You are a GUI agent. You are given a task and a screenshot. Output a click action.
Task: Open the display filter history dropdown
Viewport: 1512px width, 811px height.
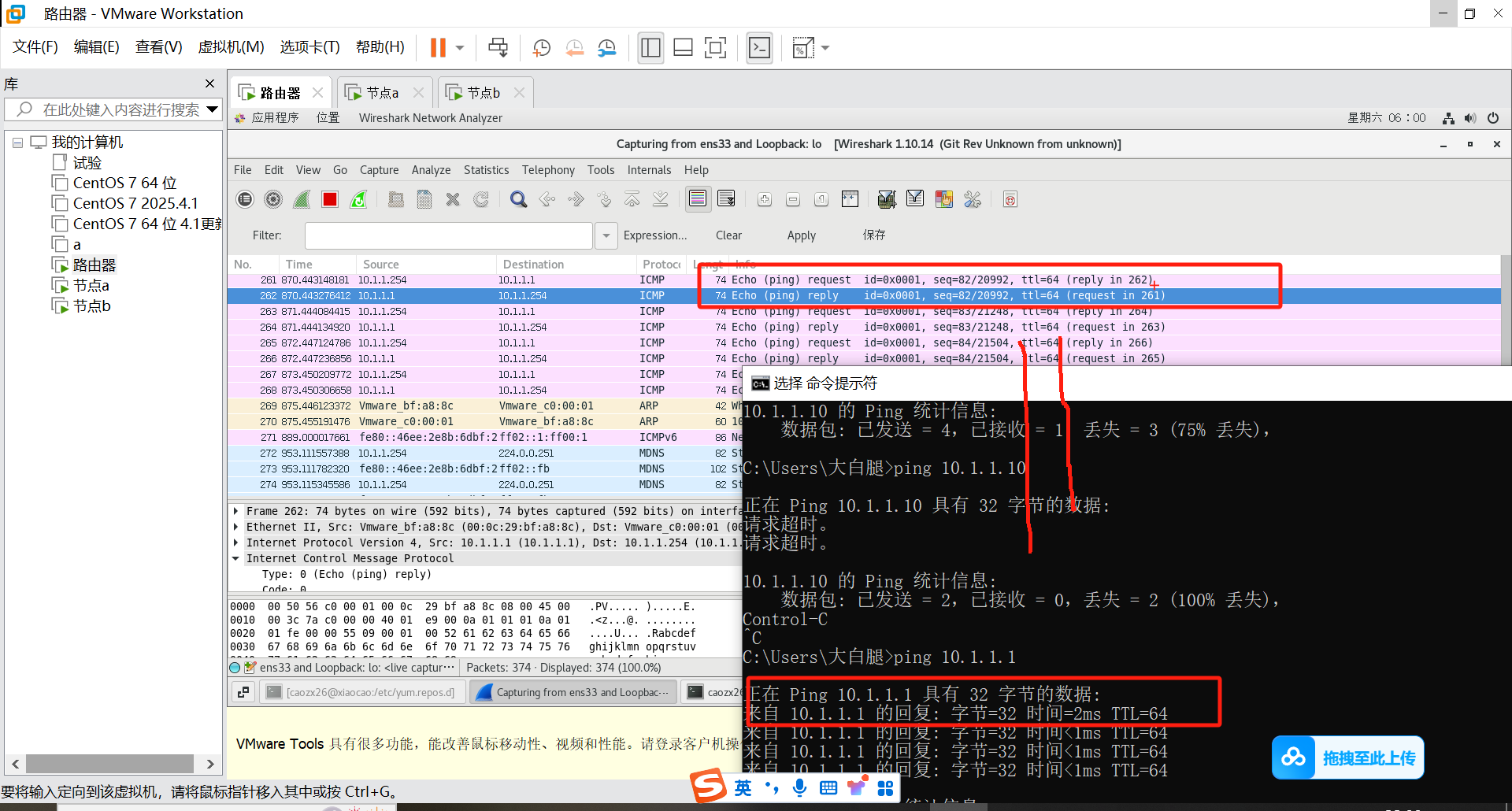click(606, 235)
